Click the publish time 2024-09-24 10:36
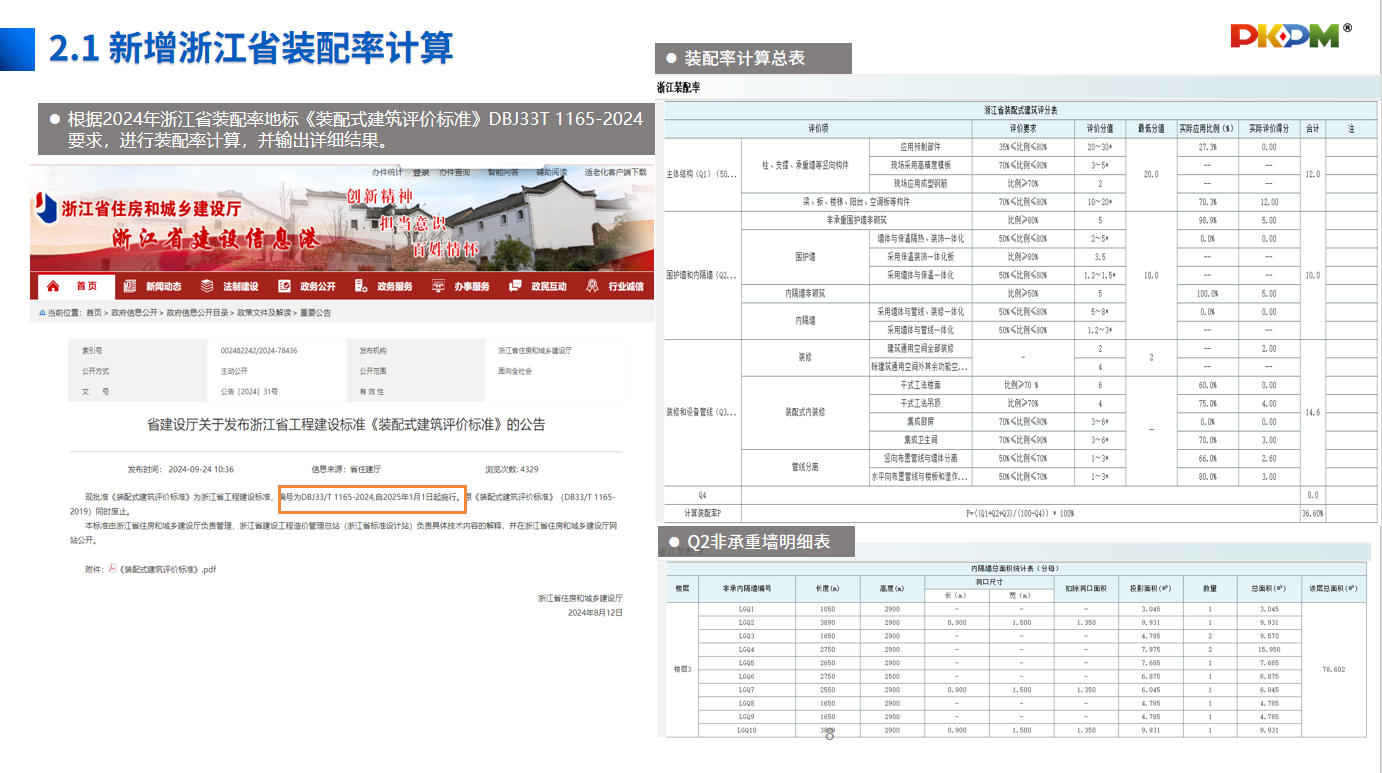Image resolution: width=1382 pixels, height=773 pixels. point(201,469)
